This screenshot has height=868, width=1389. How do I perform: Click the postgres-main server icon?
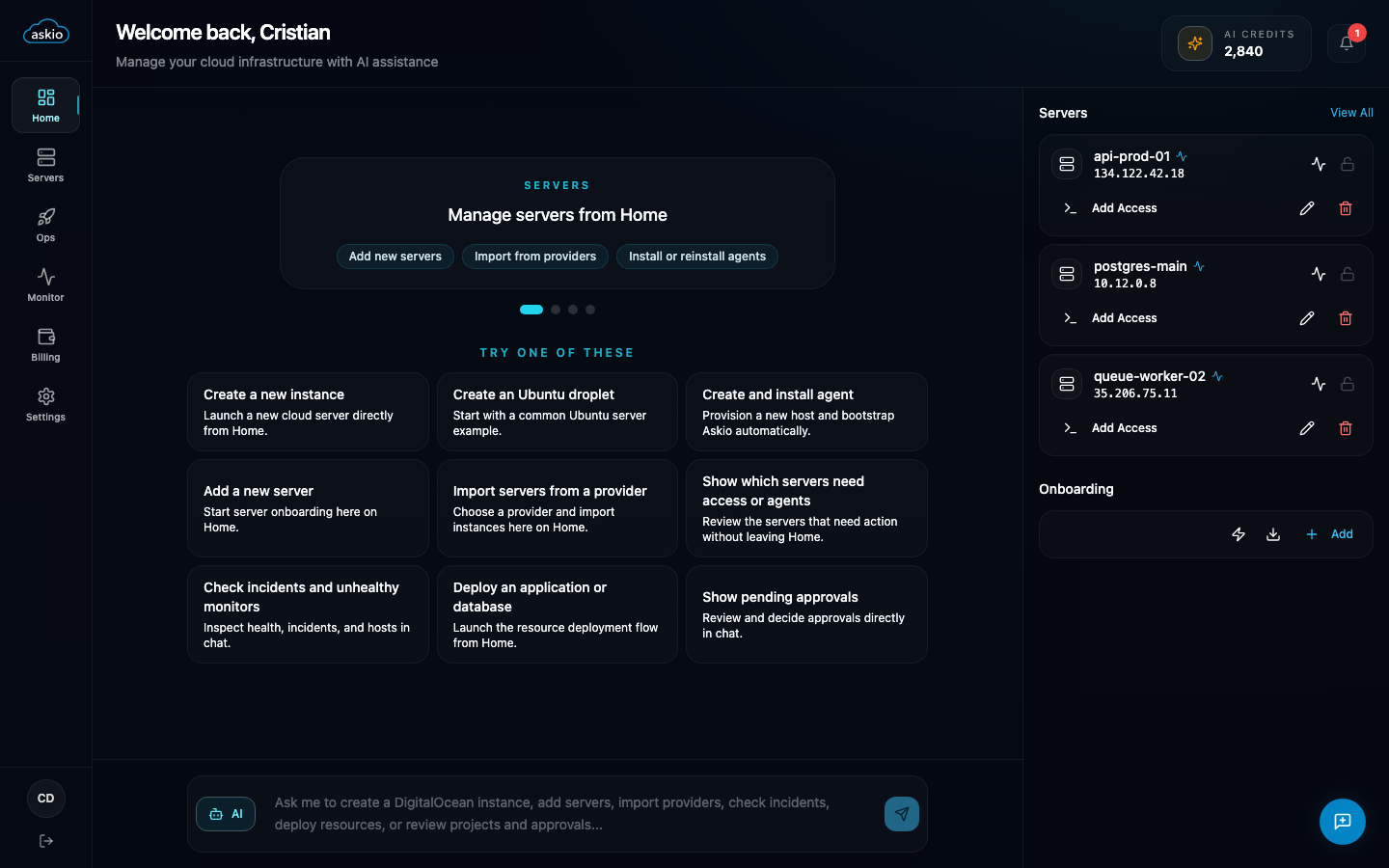pos(1067,274)
